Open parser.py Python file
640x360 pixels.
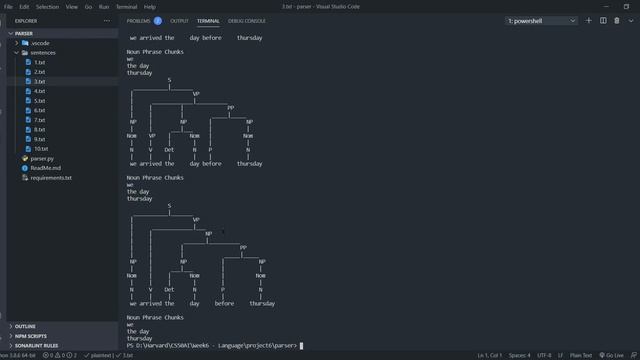click(x=42, y=159)
